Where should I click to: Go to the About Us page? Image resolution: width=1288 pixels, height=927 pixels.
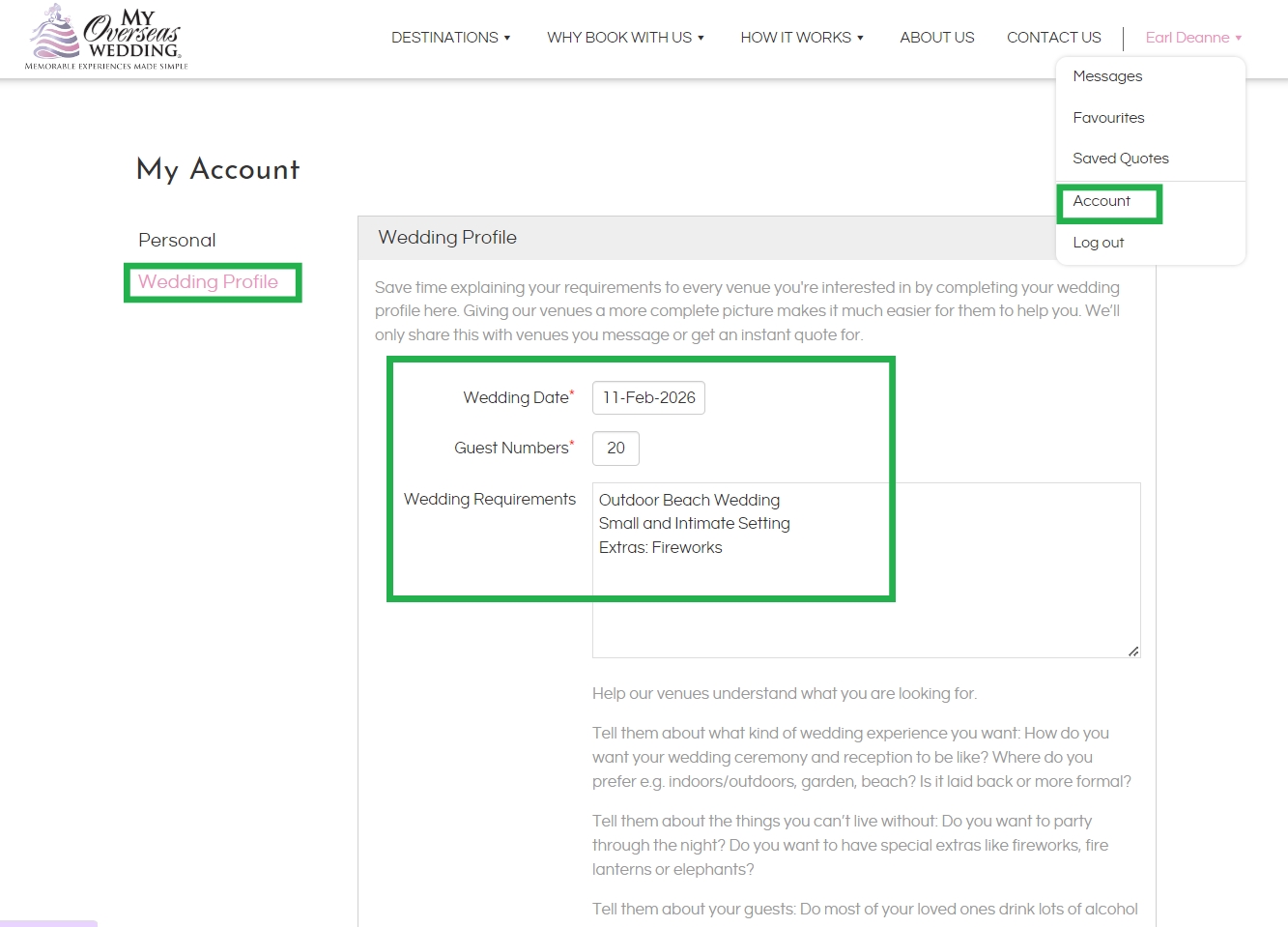tap(937, 38)
